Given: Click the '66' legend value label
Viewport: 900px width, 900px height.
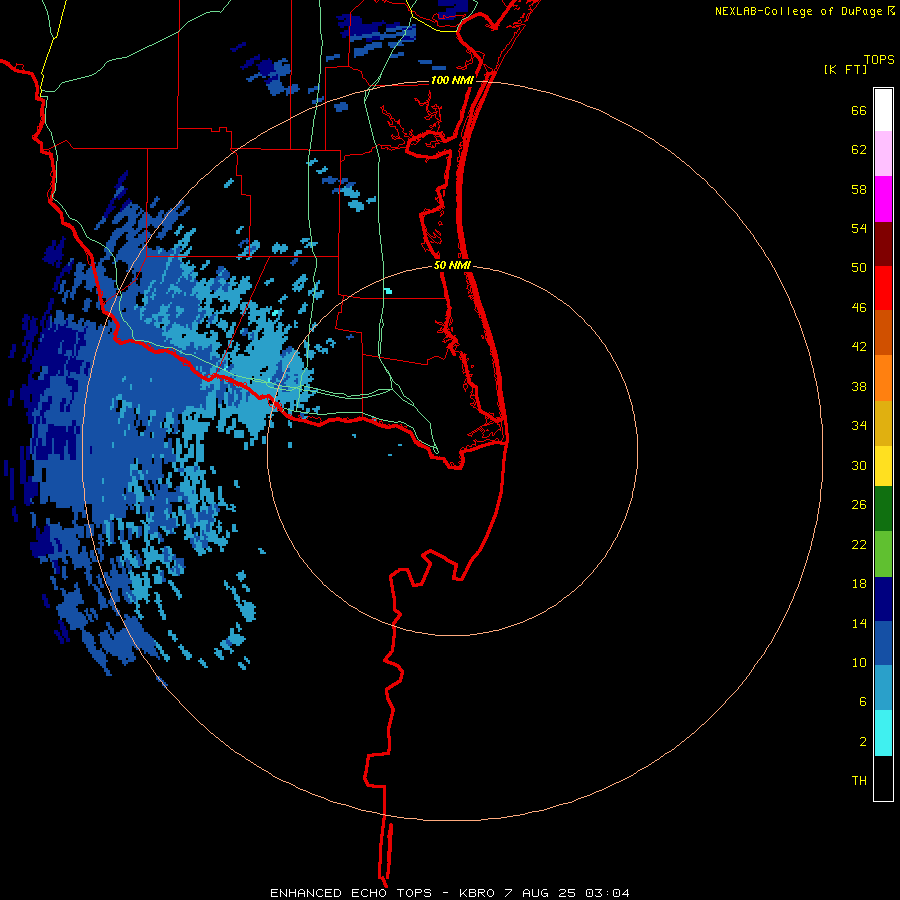Looking at the screenshot, I should 859,110.
